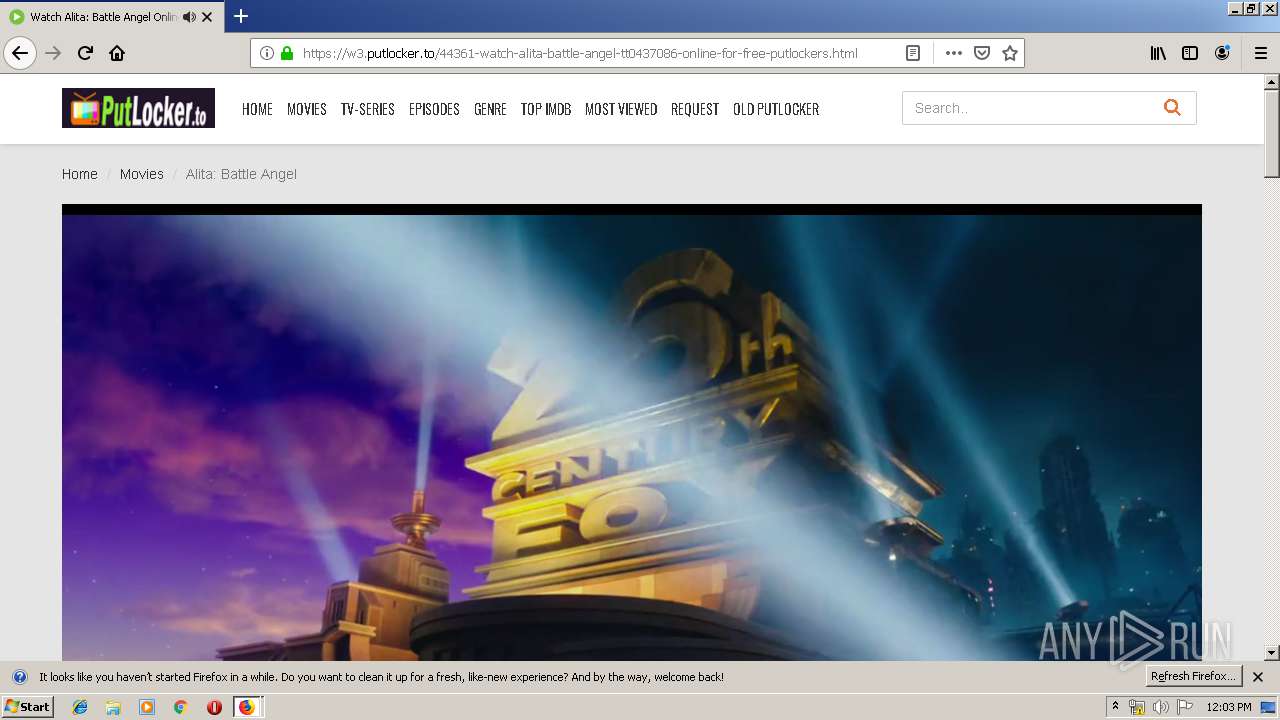Screen dimensions: 1280x720
Task: Open the Firefox account icon
Action: [1222, 53]
